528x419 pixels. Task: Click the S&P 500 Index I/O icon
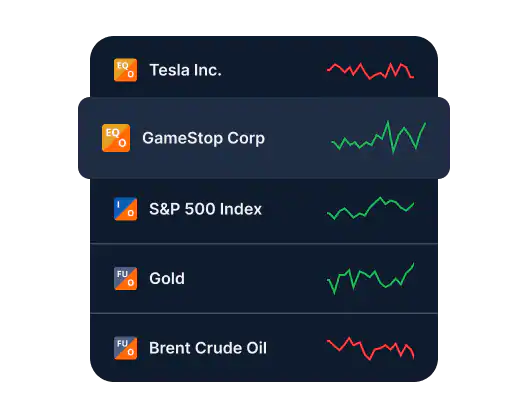pos(126,209)
